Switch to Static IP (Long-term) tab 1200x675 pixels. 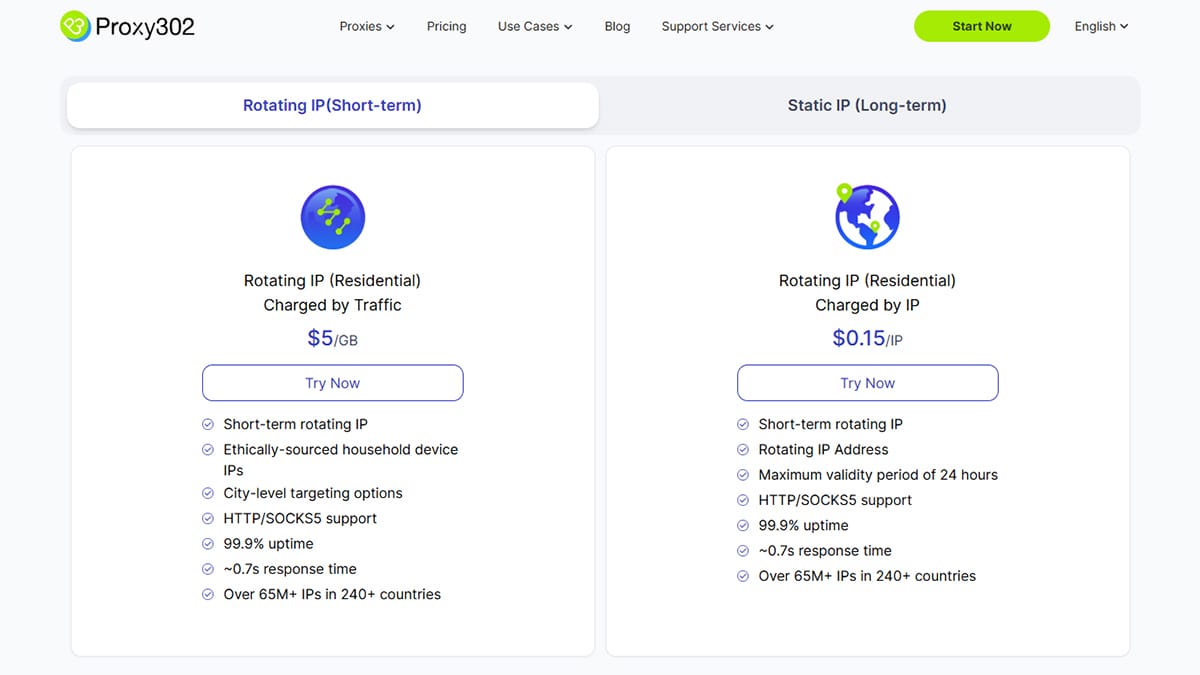tap(866, 105)
